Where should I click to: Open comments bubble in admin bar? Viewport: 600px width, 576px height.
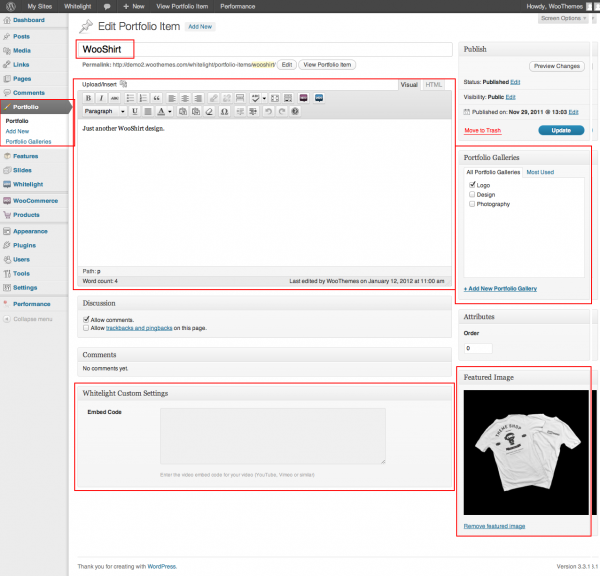[107, 7]
